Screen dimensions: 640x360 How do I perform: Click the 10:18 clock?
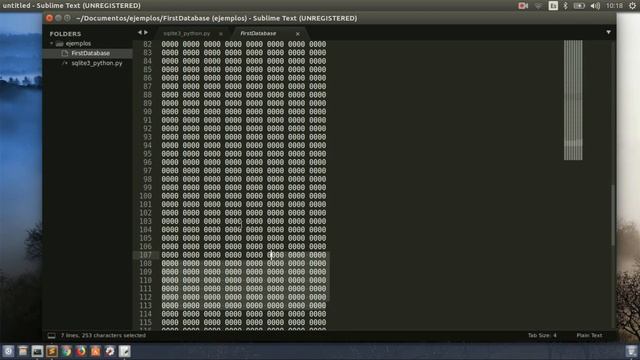coord(614,6)
